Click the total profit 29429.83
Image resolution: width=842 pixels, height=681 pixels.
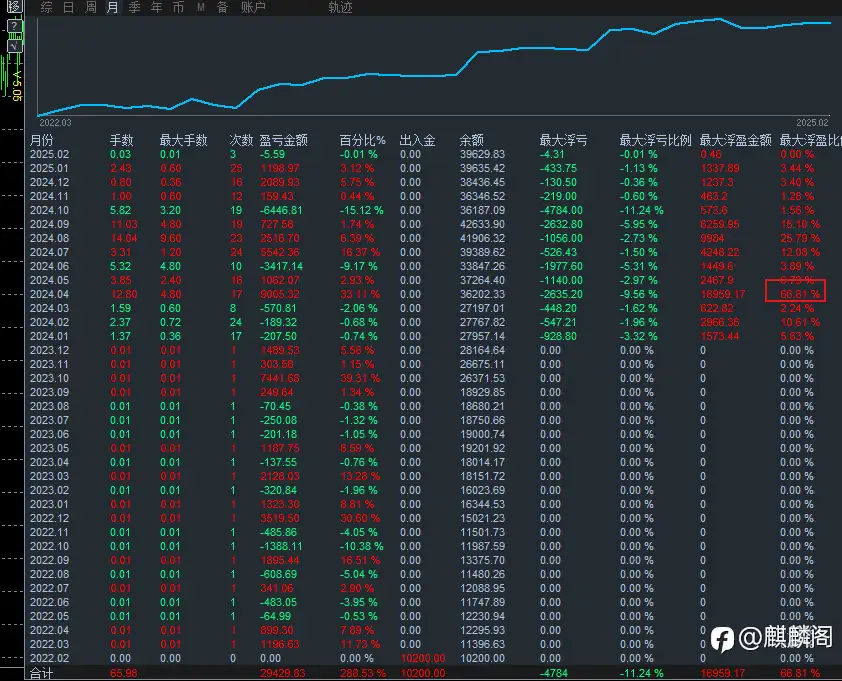click(x=282, y=673)
